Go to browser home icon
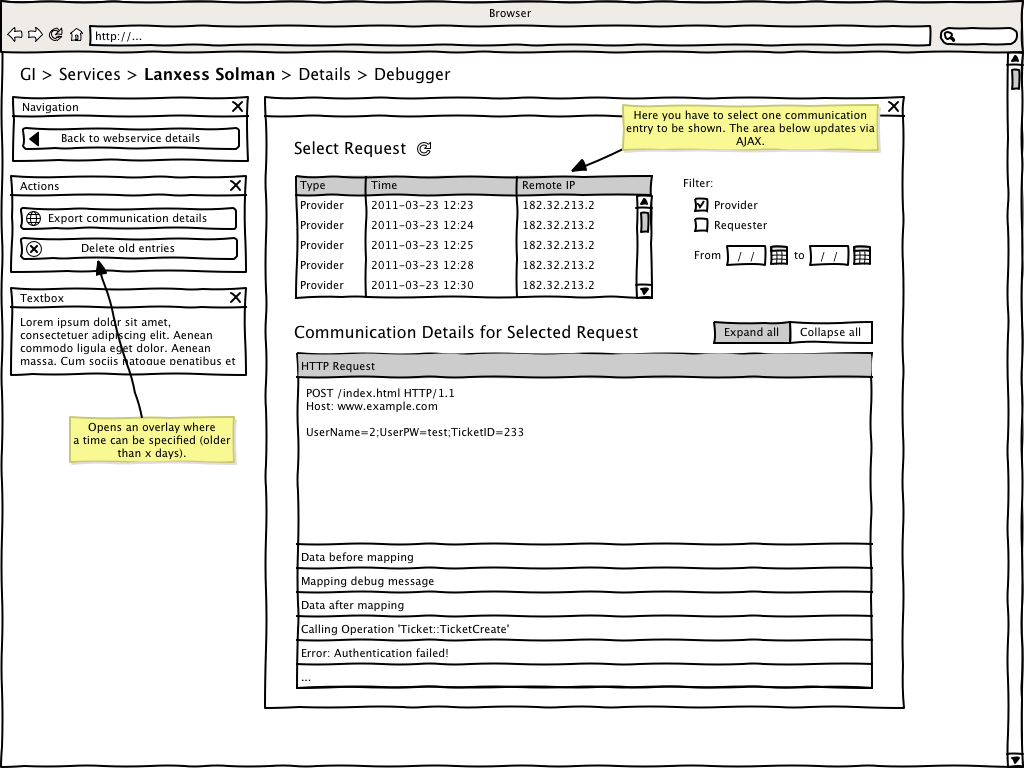1024x768 pixels. tap(76, 35)
